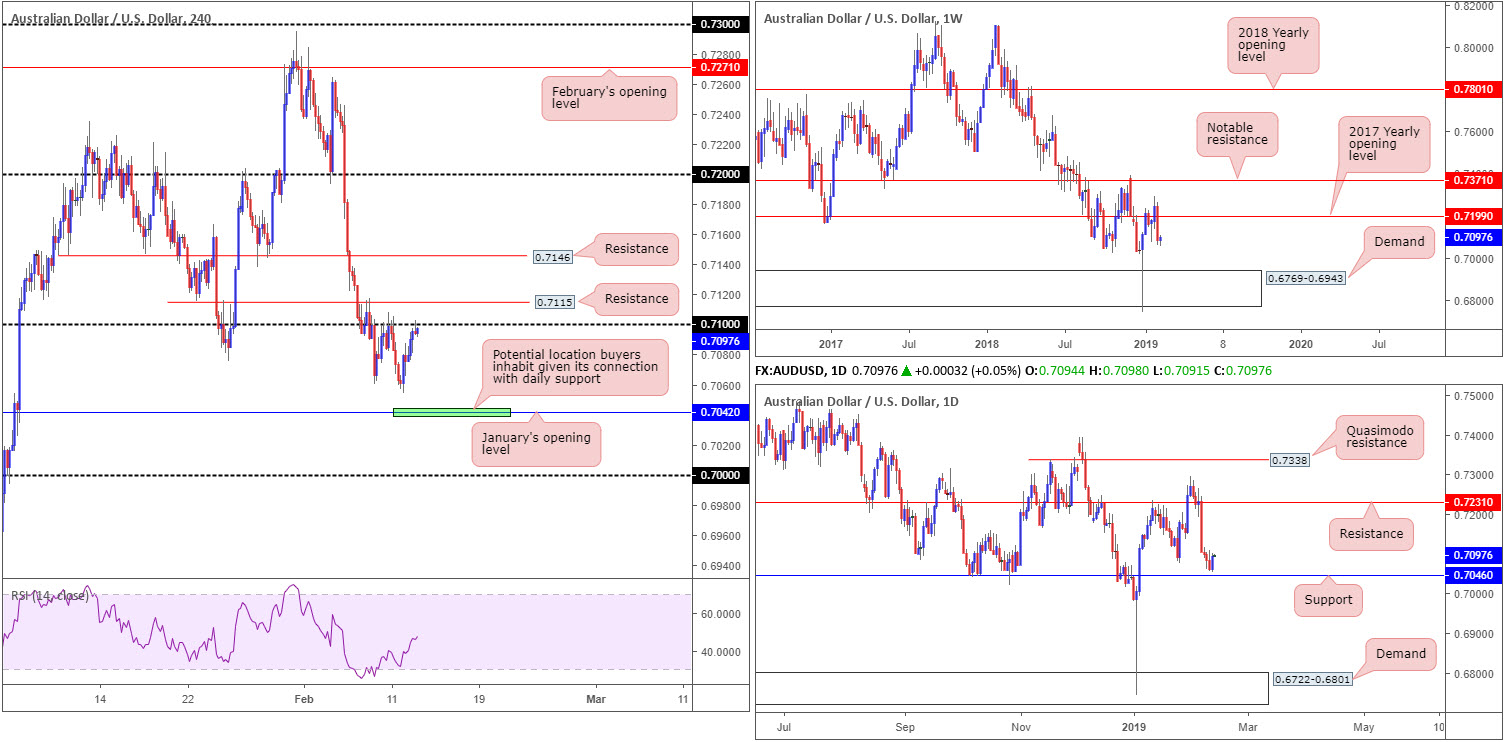Click the 0.7042 blue price label

(719, 413)
